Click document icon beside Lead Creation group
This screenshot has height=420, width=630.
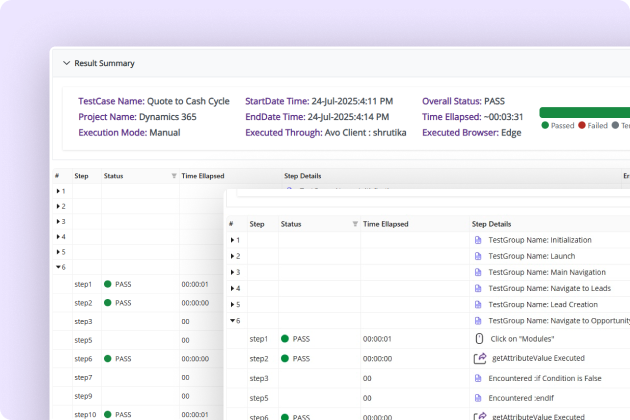[x=477, y=304]
